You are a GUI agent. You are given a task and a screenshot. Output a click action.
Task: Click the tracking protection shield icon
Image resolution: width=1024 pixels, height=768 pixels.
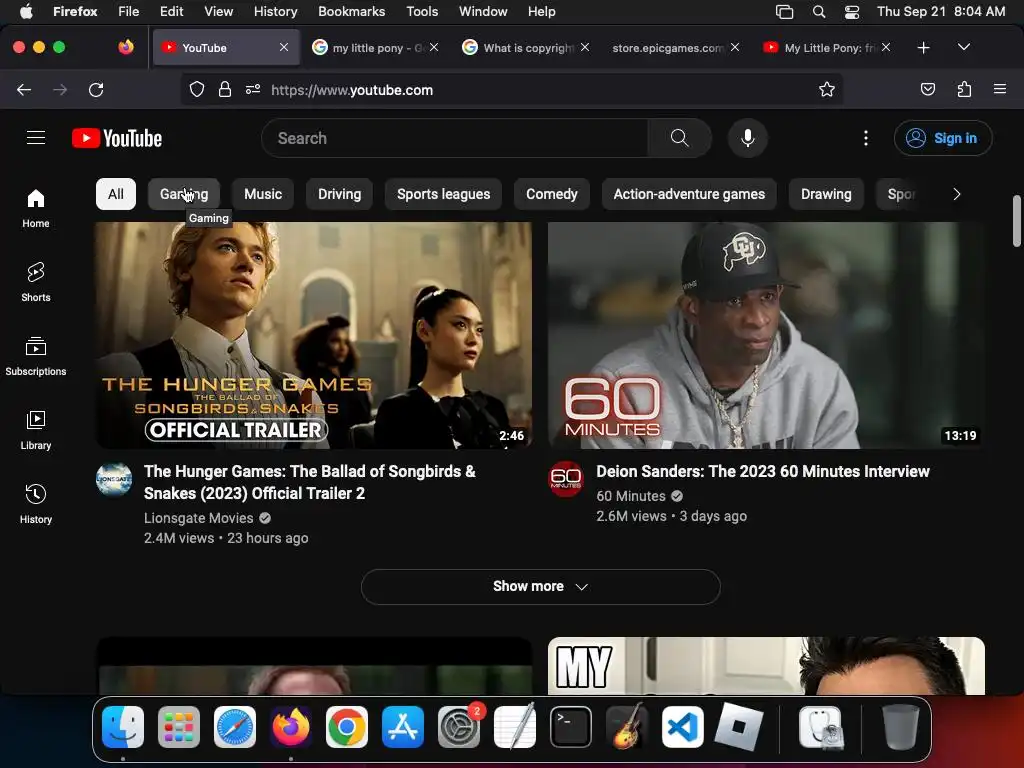[197, 89]
